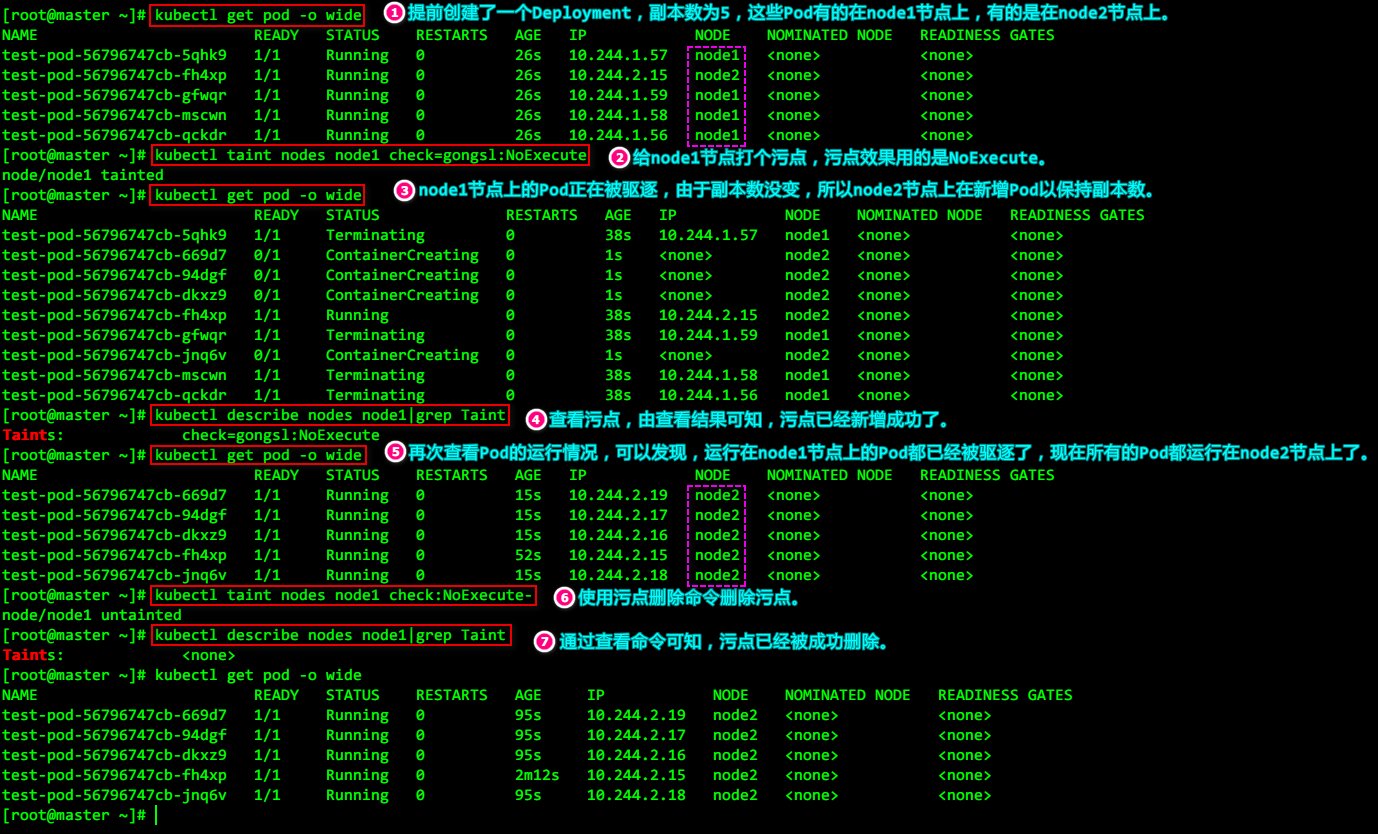Select output value "check=gongsl:NoExecute" after Taints label
This screenshot has height=834, width=1378.
pos(281,435)
